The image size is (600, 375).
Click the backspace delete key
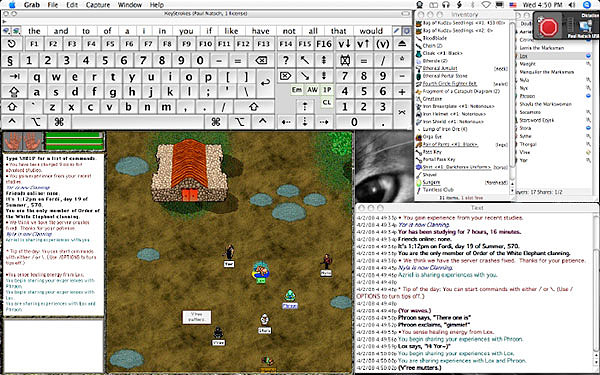261,60
